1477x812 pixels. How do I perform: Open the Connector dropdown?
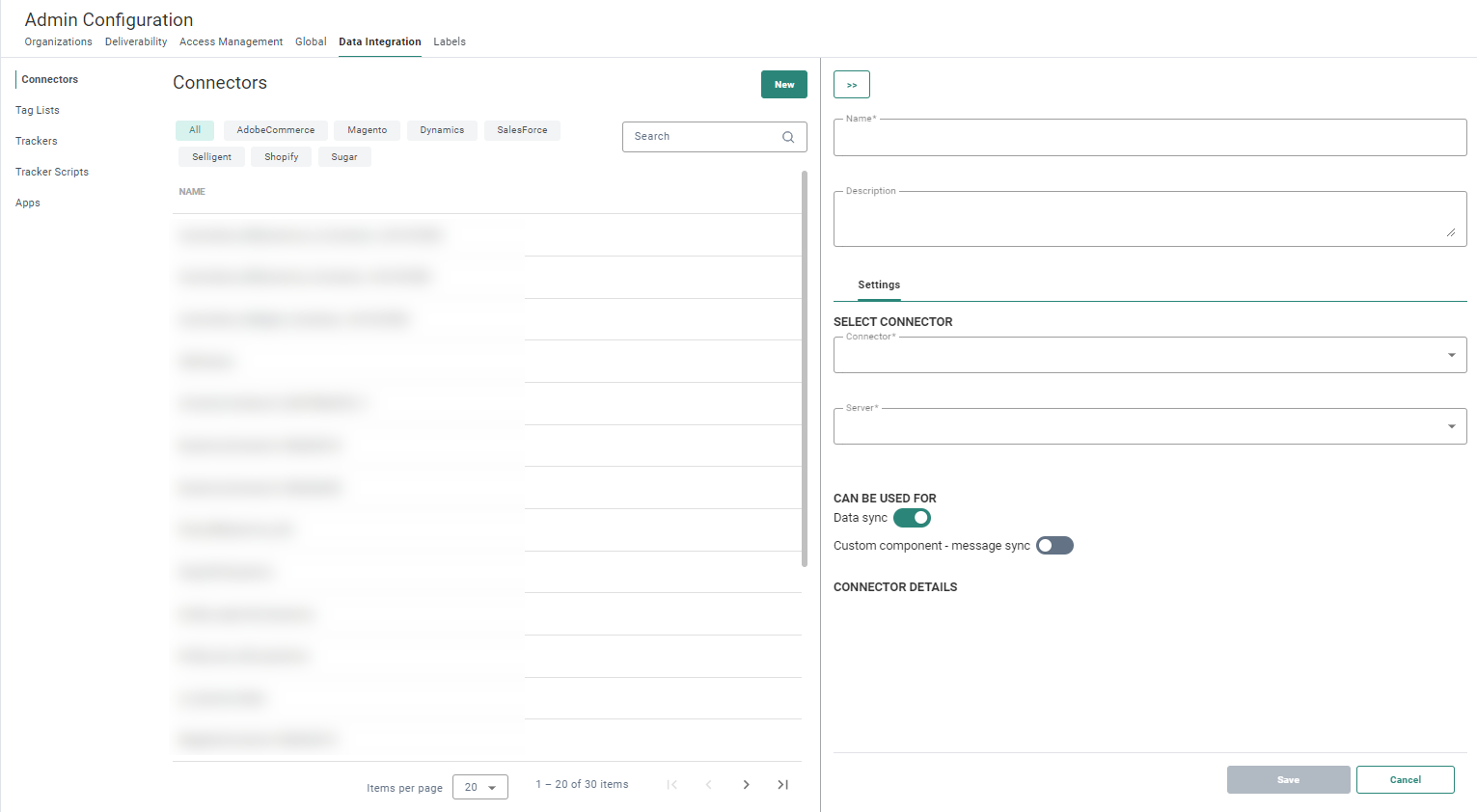(x=1149, y=355)
